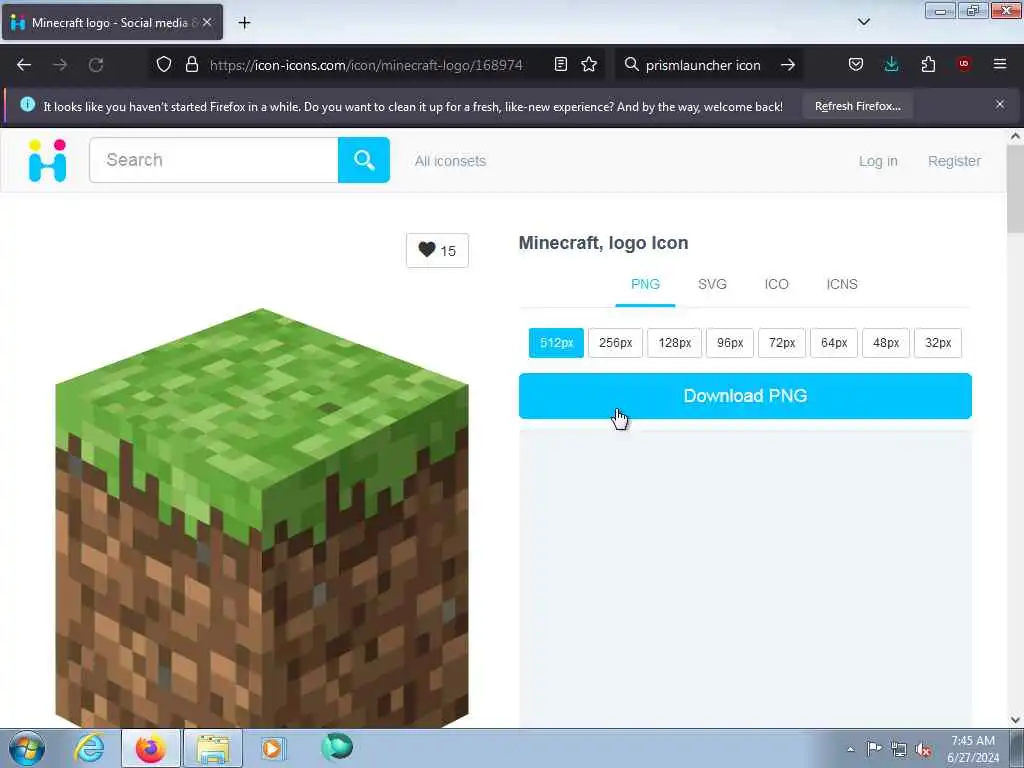Open Action Center flag icon

[x=874, y=748]
